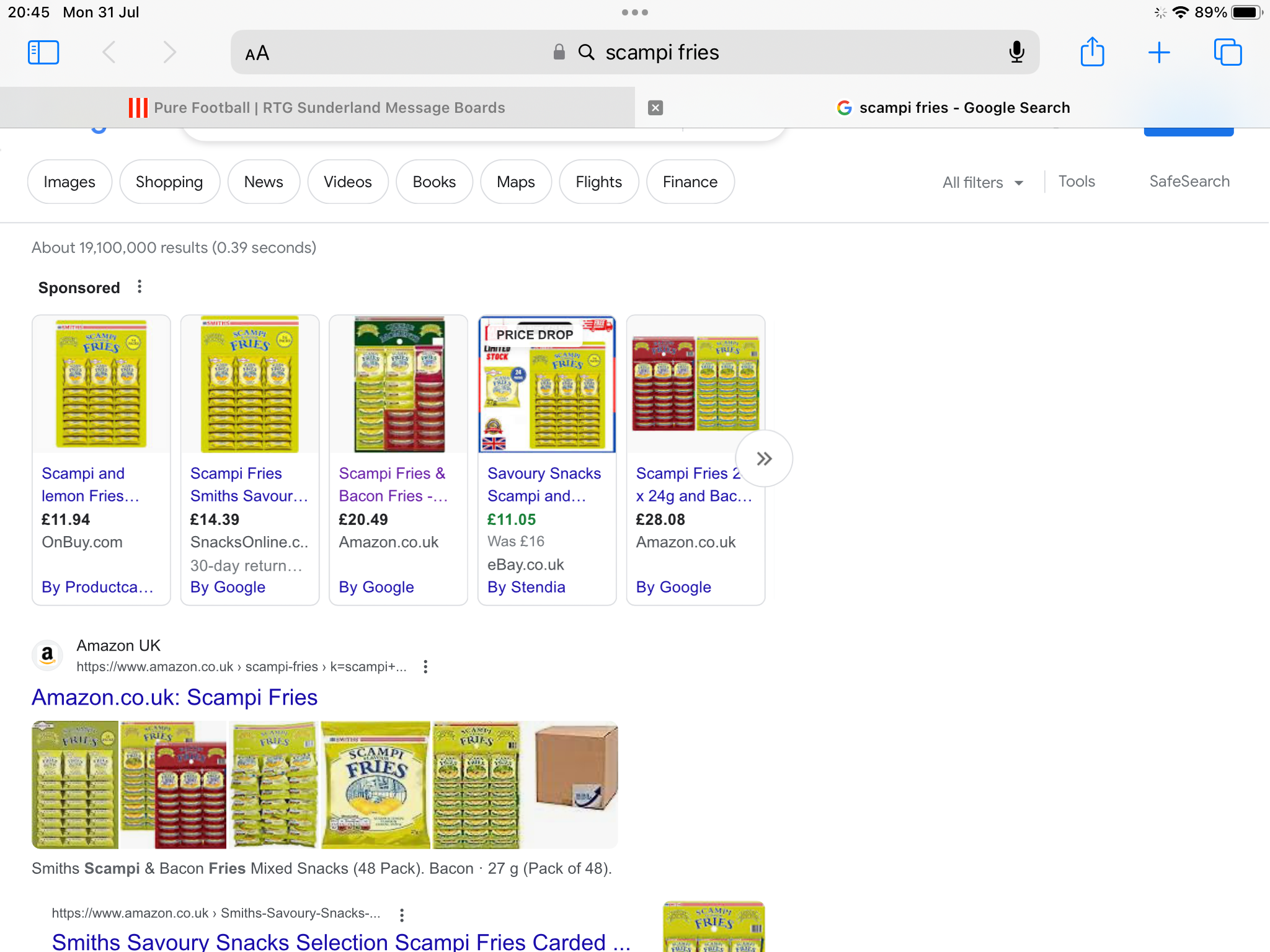Close the RTG Sunderland tab
Screen dimensions: 1270x952
coord(655,108)
